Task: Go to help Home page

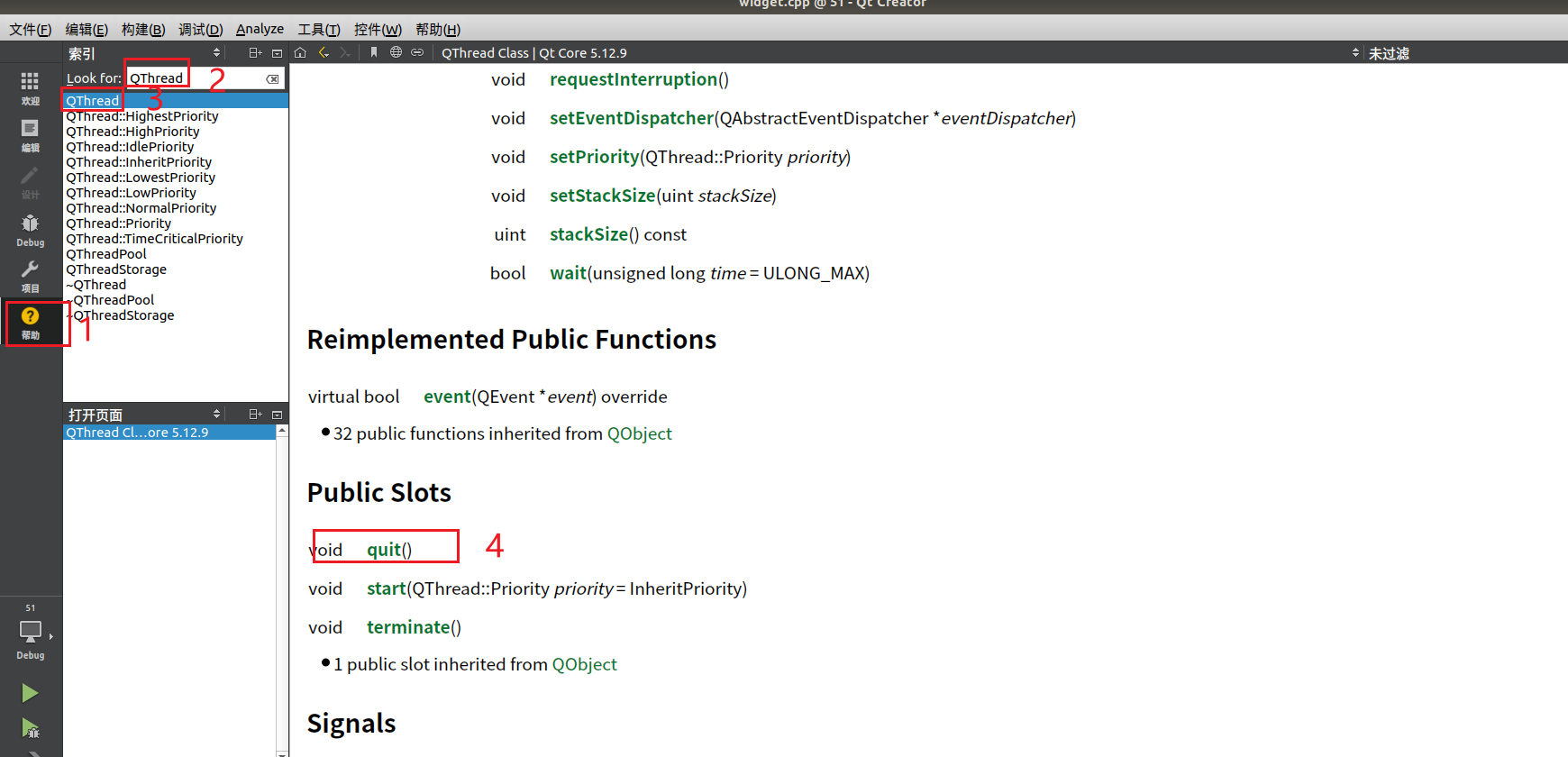Action: coord(301,53)
